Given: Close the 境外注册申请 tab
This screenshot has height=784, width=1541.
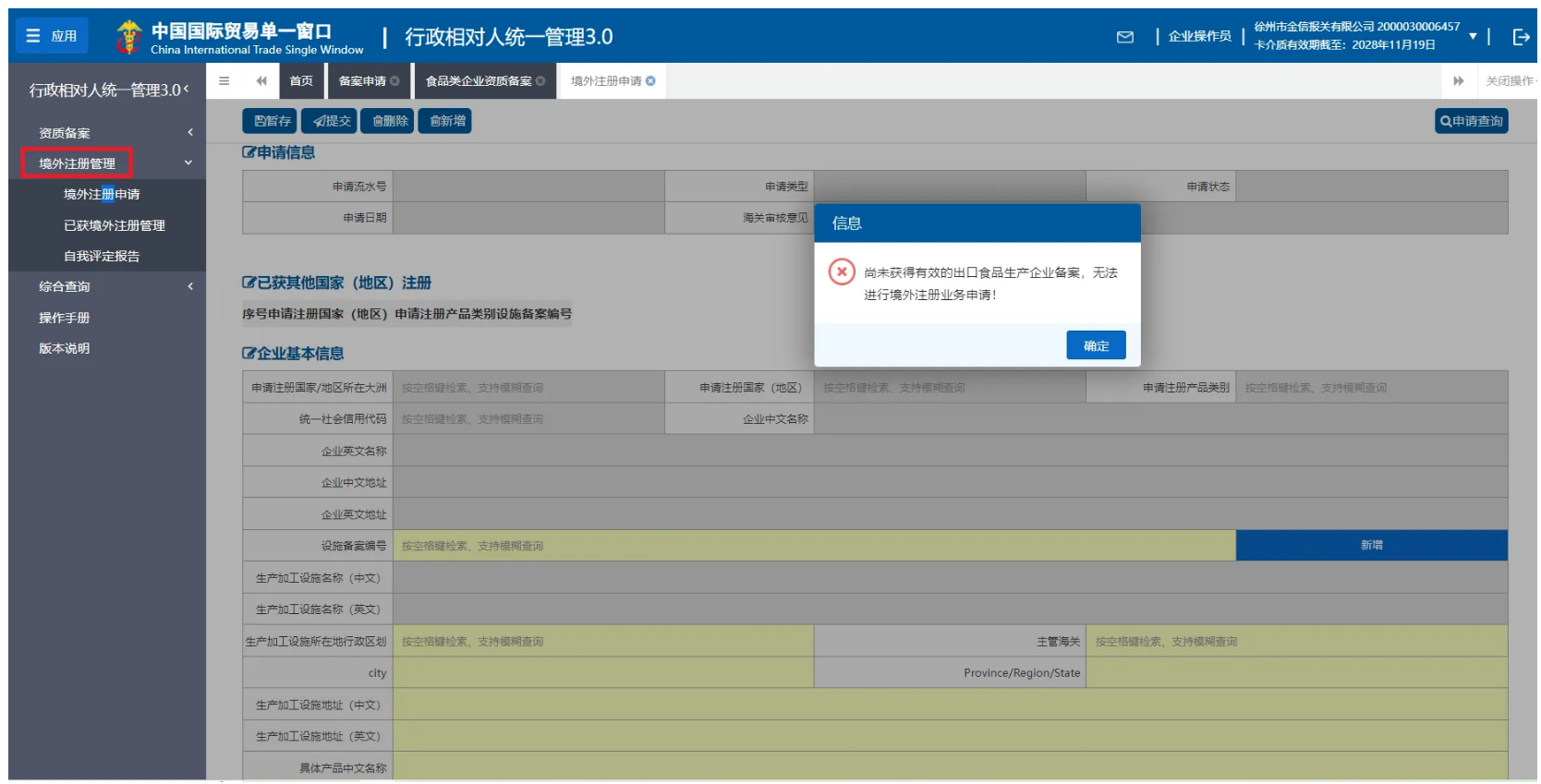Looking at the screenshot, I should [650, 81].
